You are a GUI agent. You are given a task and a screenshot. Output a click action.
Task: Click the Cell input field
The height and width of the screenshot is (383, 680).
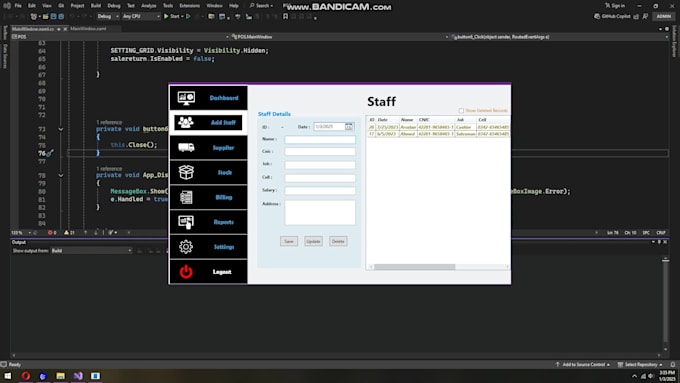coord(320,178)
